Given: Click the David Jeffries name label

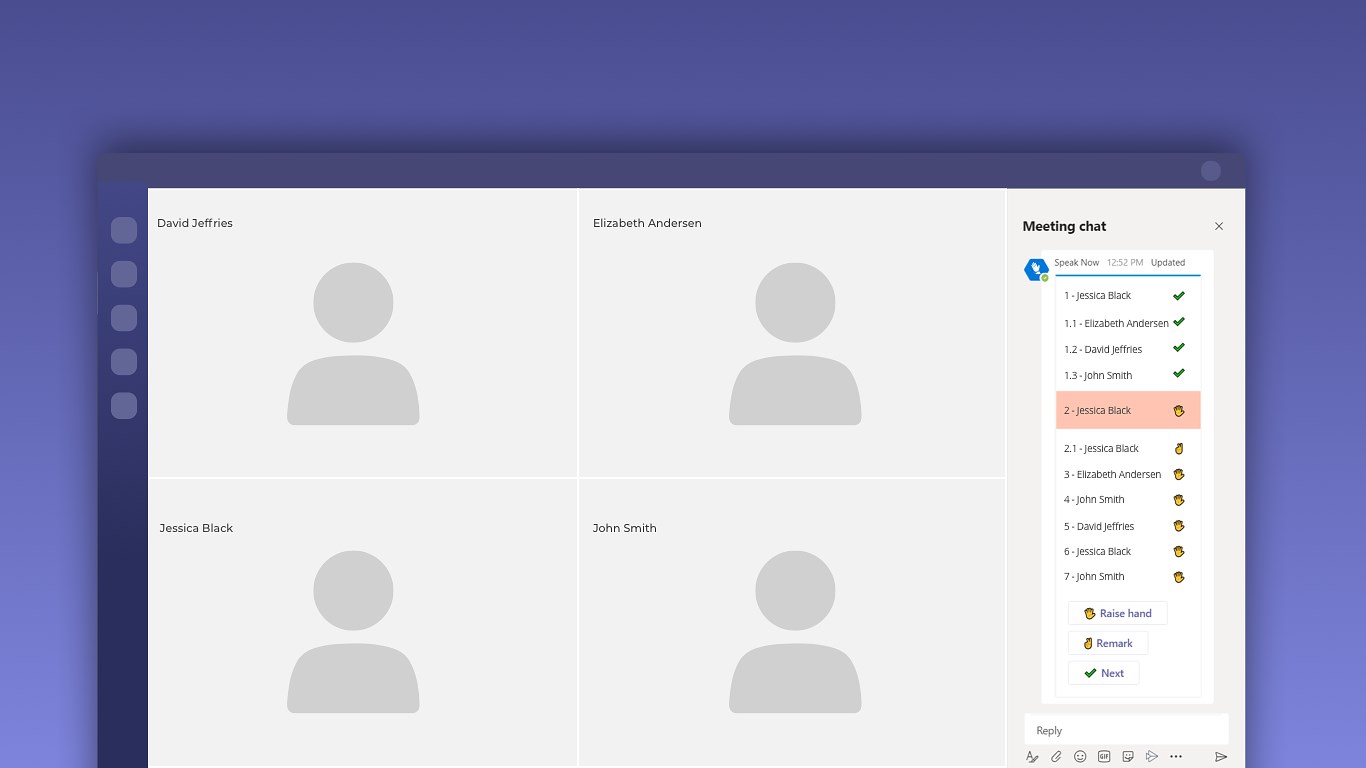Looking at the screenshot, I should [195, 223].
